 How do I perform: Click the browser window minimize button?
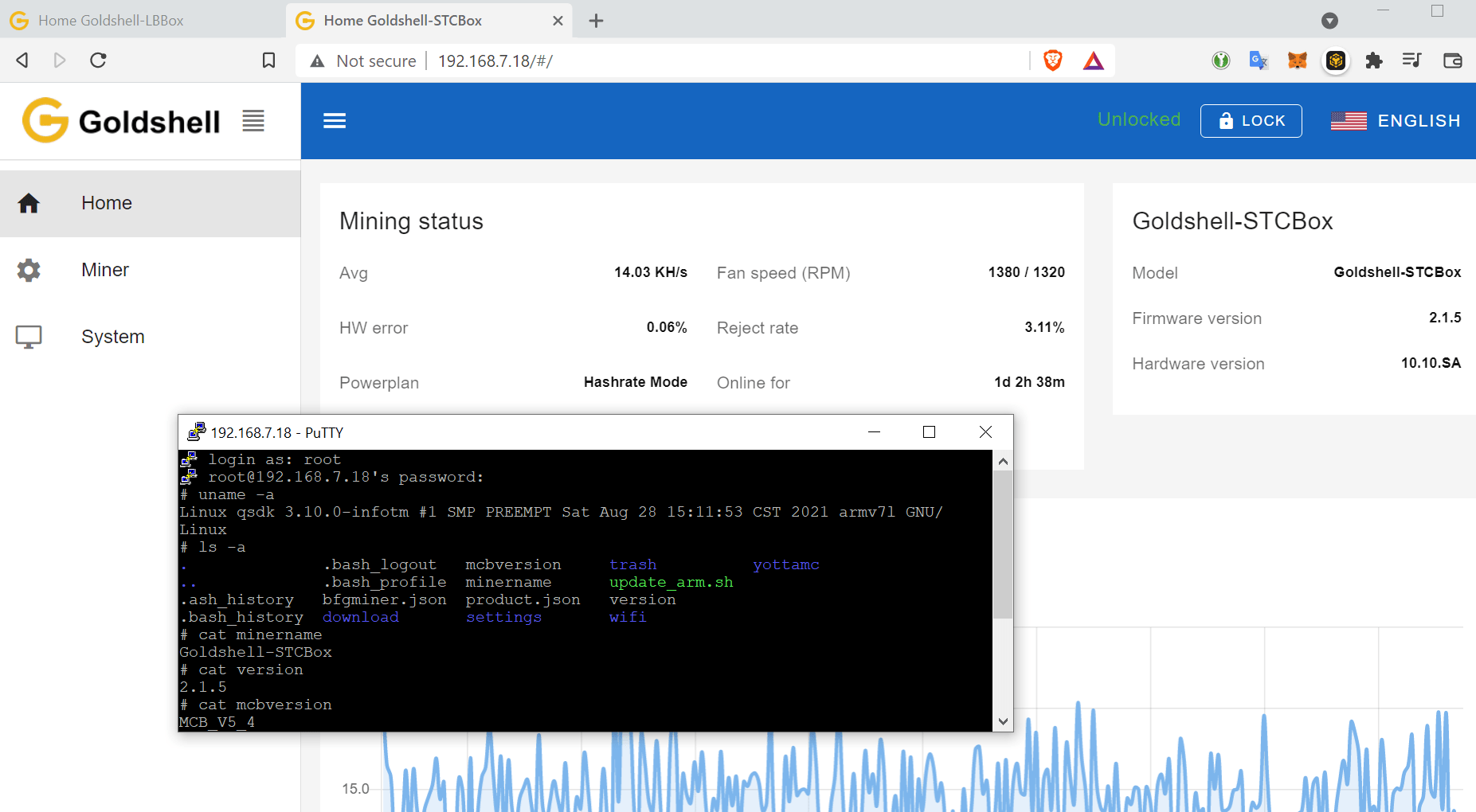(1384, 10)
